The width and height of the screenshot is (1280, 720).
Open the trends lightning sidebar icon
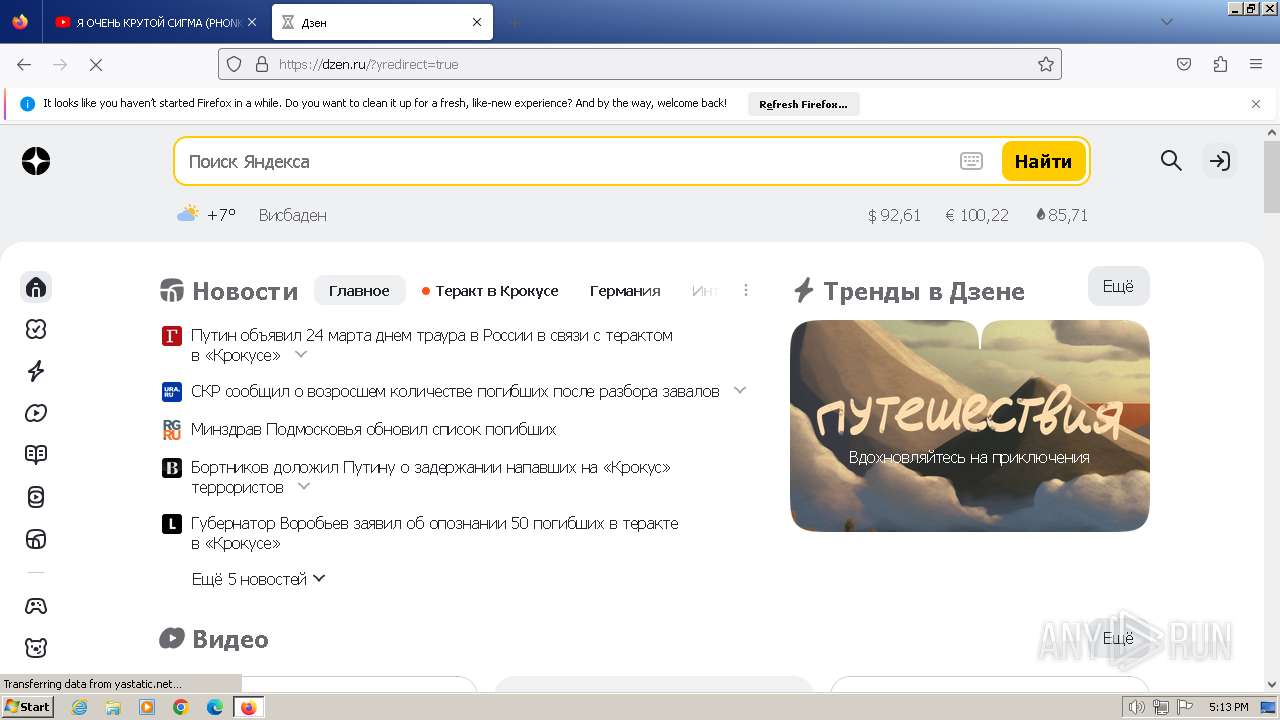click(x=36, y=371)
